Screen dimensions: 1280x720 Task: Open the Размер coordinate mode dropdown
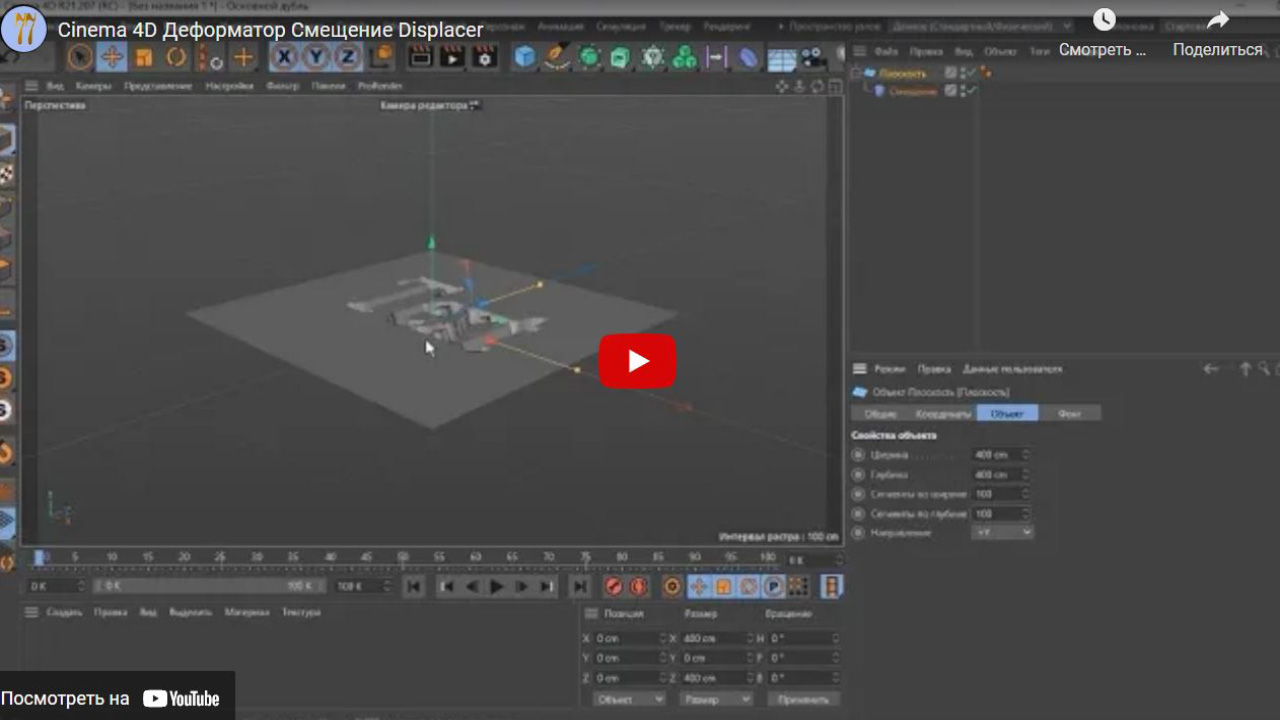[x=716, y=699]
